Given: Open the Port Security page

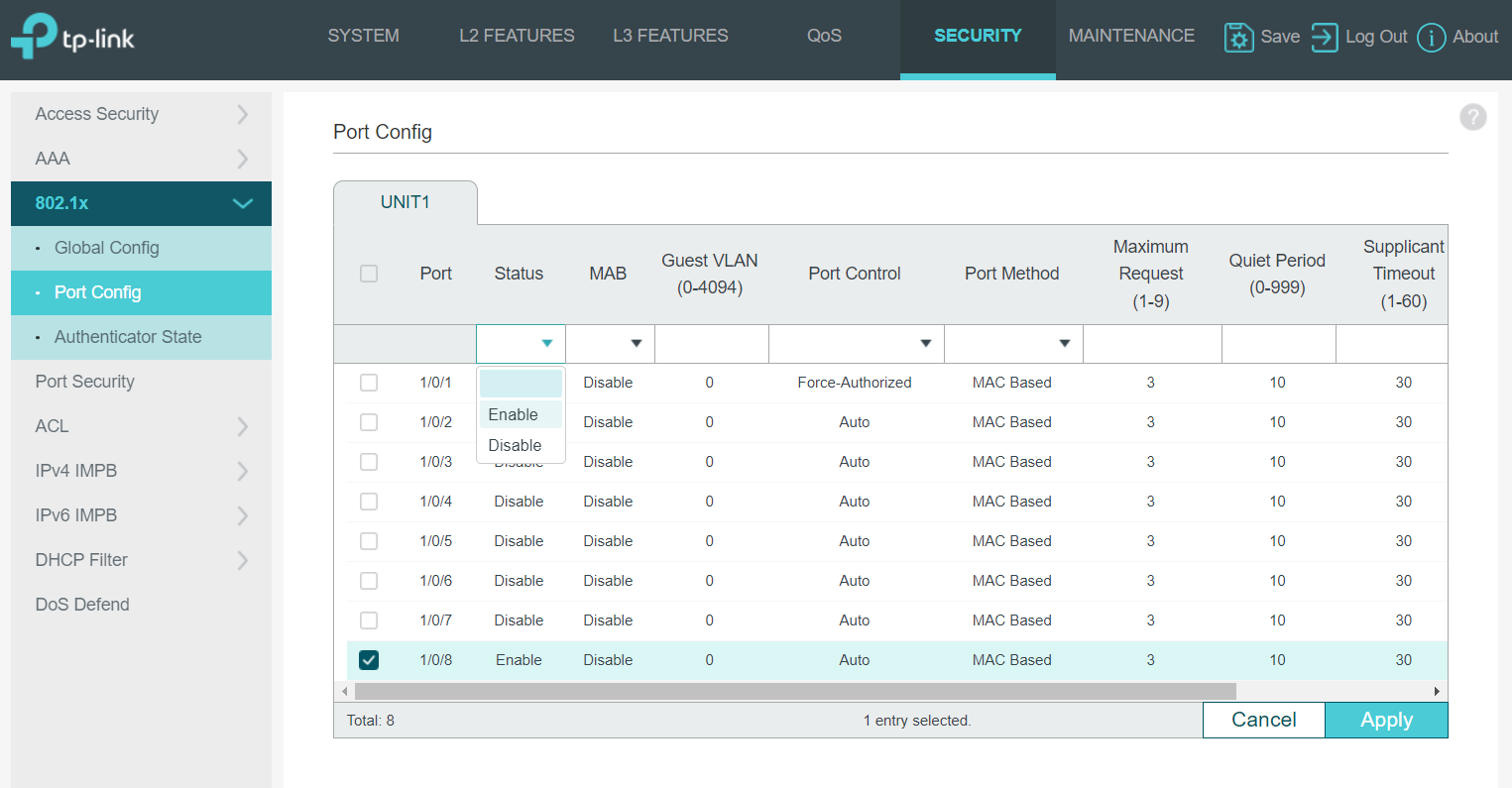Looking at the screenshot, I should pos(141,382).
